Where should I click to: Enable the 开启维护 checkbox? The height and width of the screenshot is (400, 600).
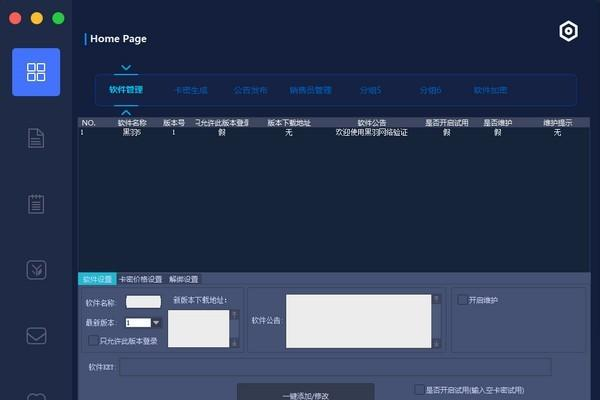pyautogui.click(x=462, y=300)
